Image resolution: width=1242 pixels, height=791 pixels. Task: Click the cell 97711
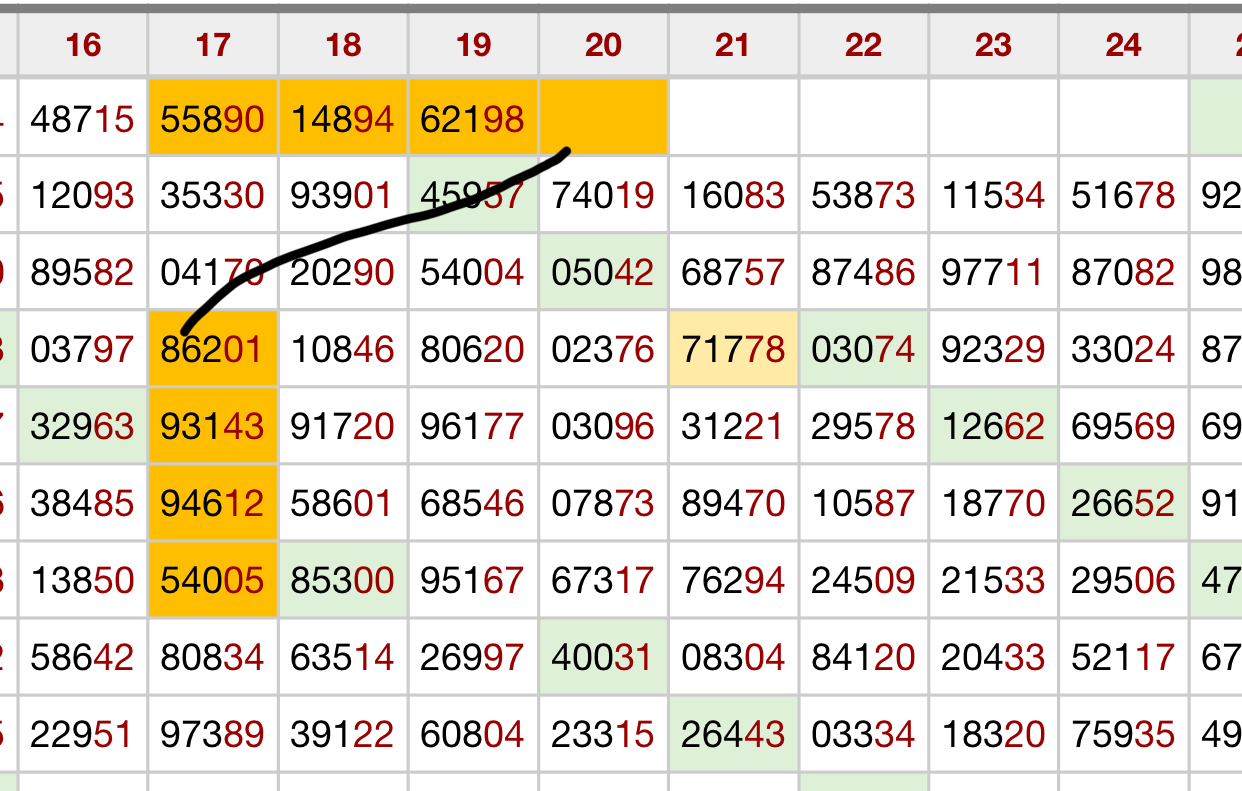click(x=993, y=272)
